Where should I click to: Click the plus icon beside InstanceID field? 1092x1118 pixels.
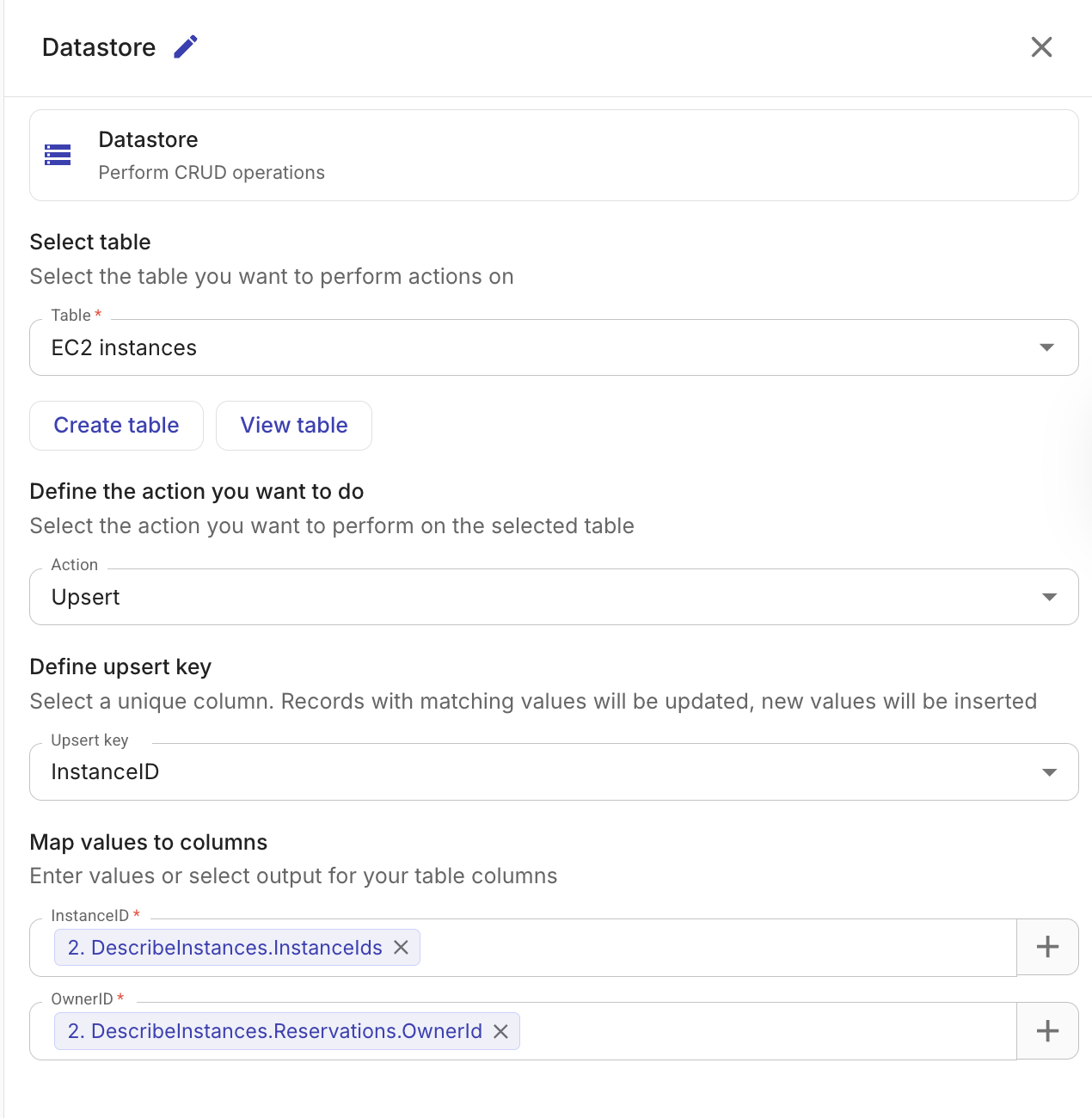(x=1047, y=947)
